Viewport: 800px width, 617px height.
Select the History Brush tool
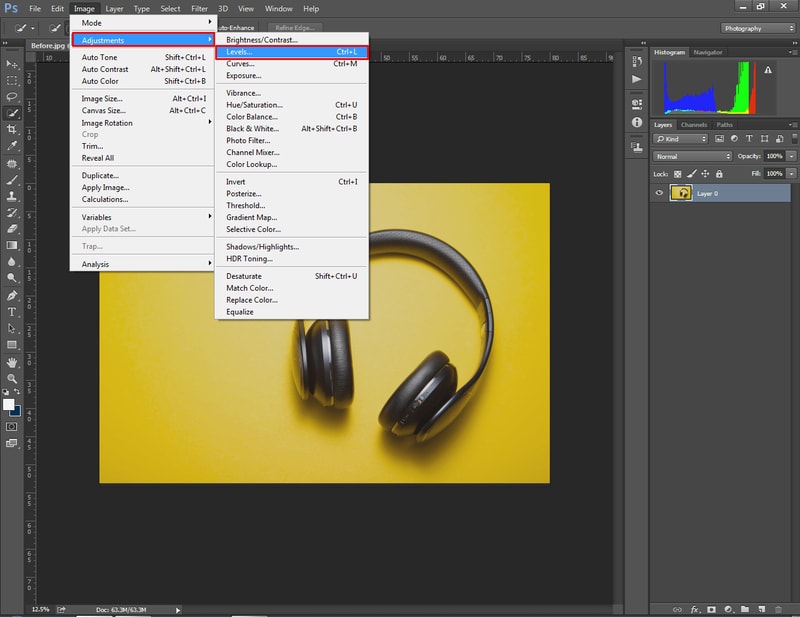point(11,212)
